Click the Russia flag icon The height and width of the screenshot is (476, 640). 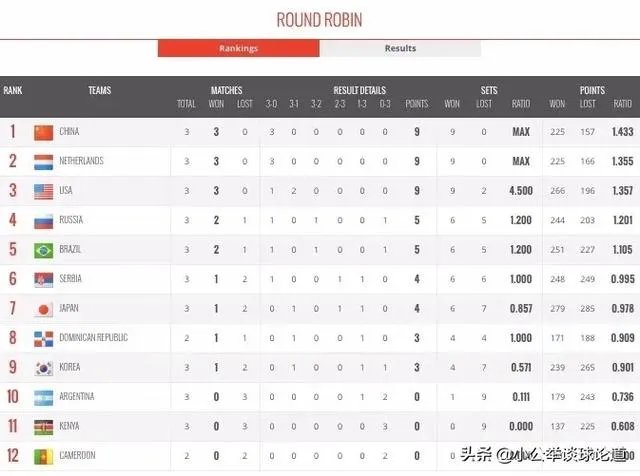pyautogui.click(x=43, y=220)
